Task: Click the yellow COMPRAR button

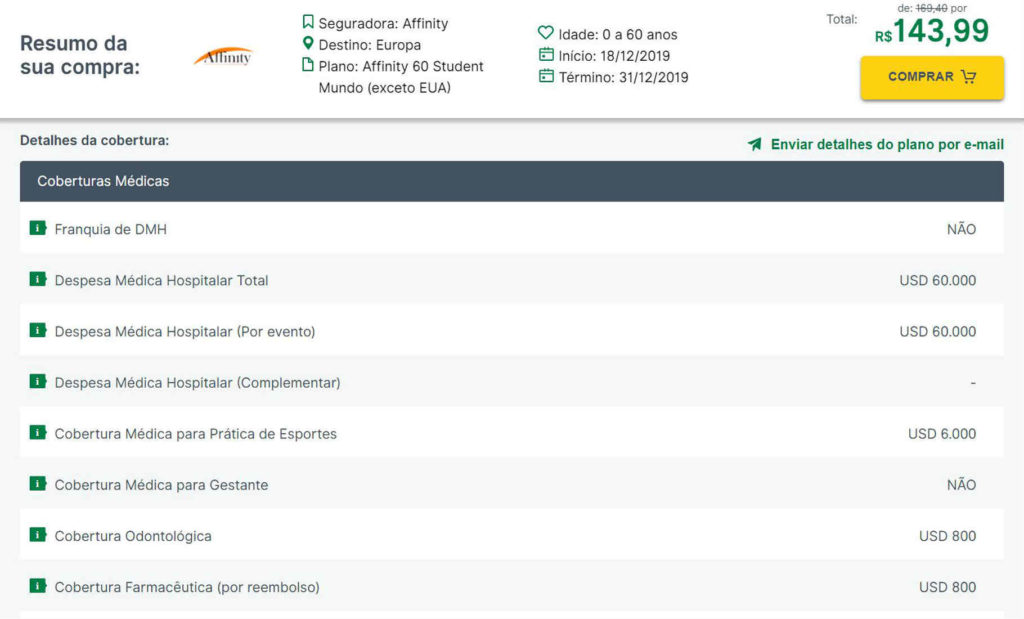Action: pos(932,77)
